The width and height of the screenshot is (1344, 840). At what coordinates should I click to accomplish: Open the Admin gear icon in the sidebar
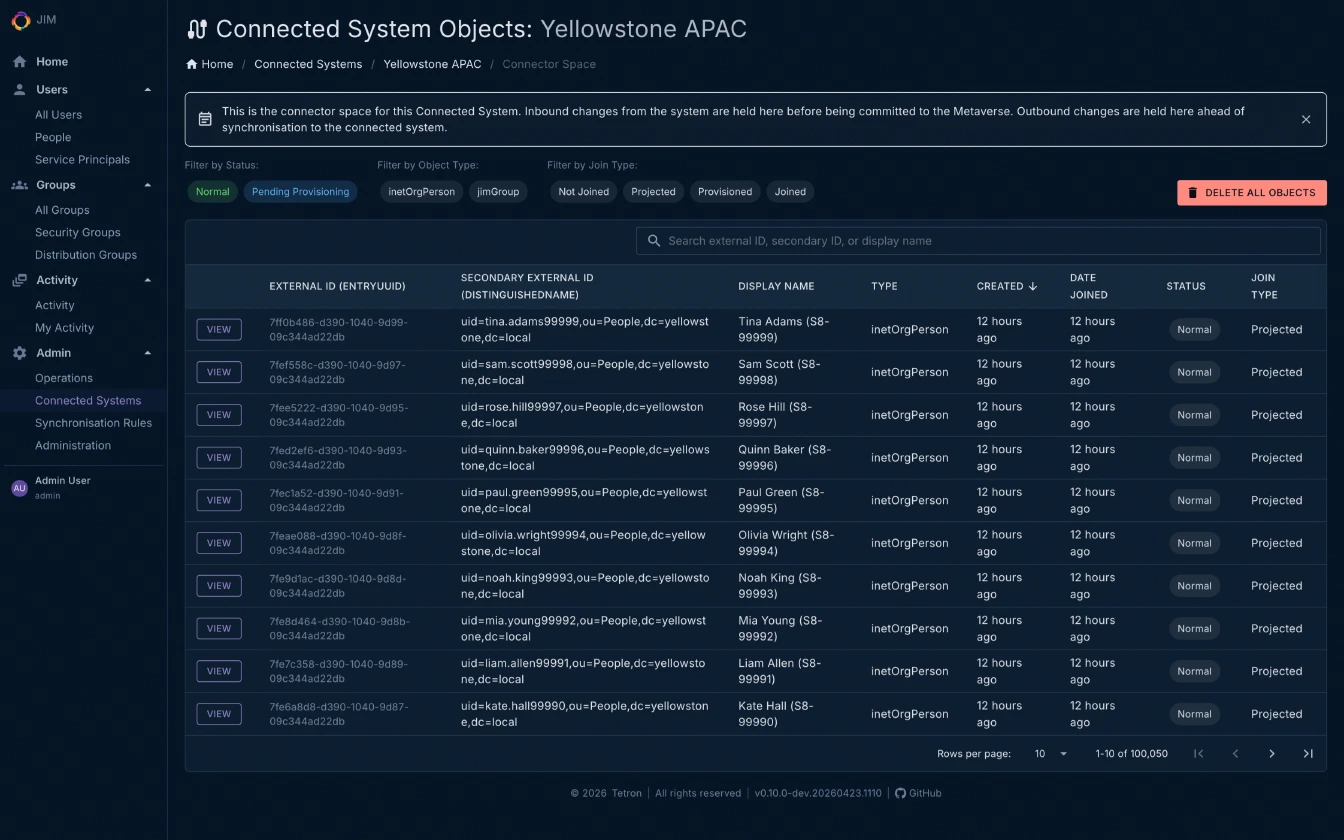18,352
